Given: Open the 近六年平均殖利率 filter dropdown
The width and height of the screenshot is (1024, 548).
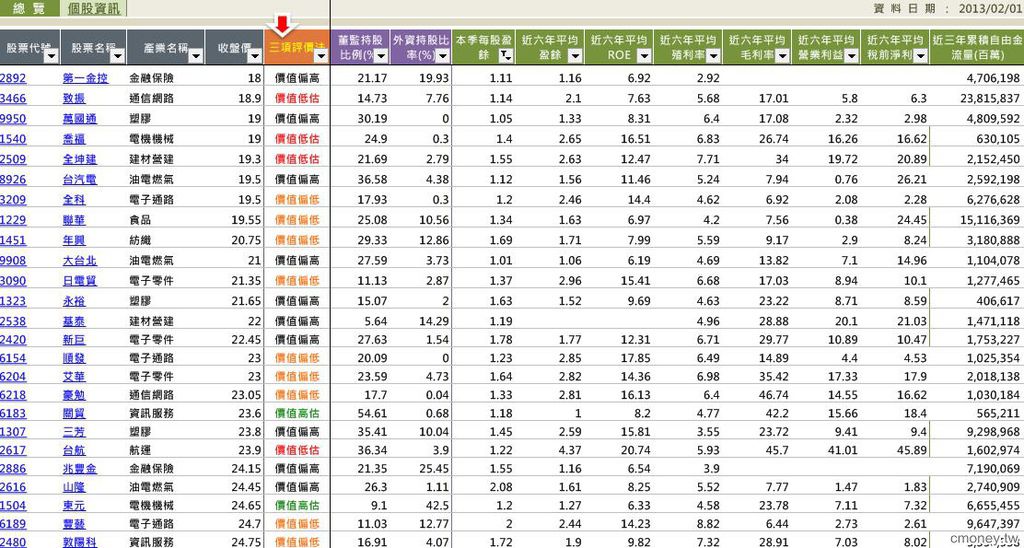Looking at the screenshot, I should tap(713, 56).
